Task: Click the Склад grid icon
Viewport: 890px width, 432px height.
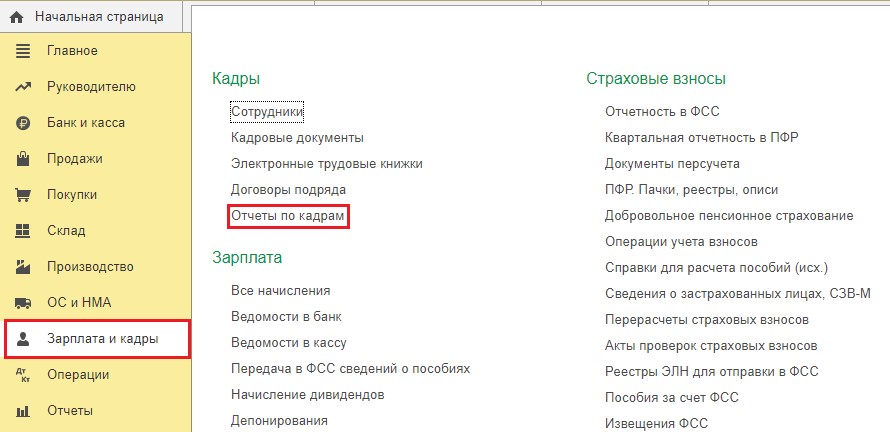Action: (x=23, y=231)
